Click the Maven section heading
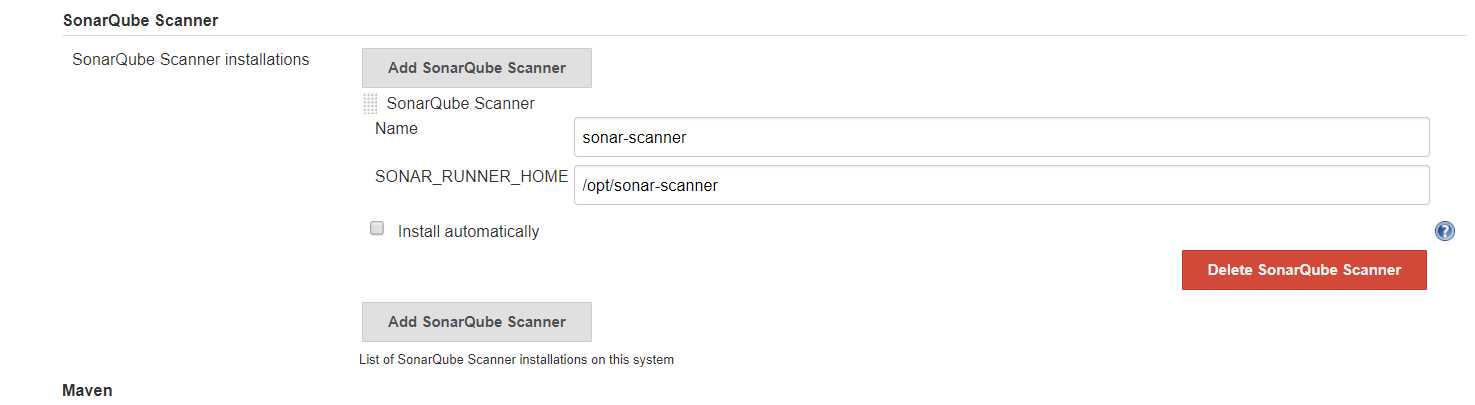The image size is (1475, 405). point(87,390)
